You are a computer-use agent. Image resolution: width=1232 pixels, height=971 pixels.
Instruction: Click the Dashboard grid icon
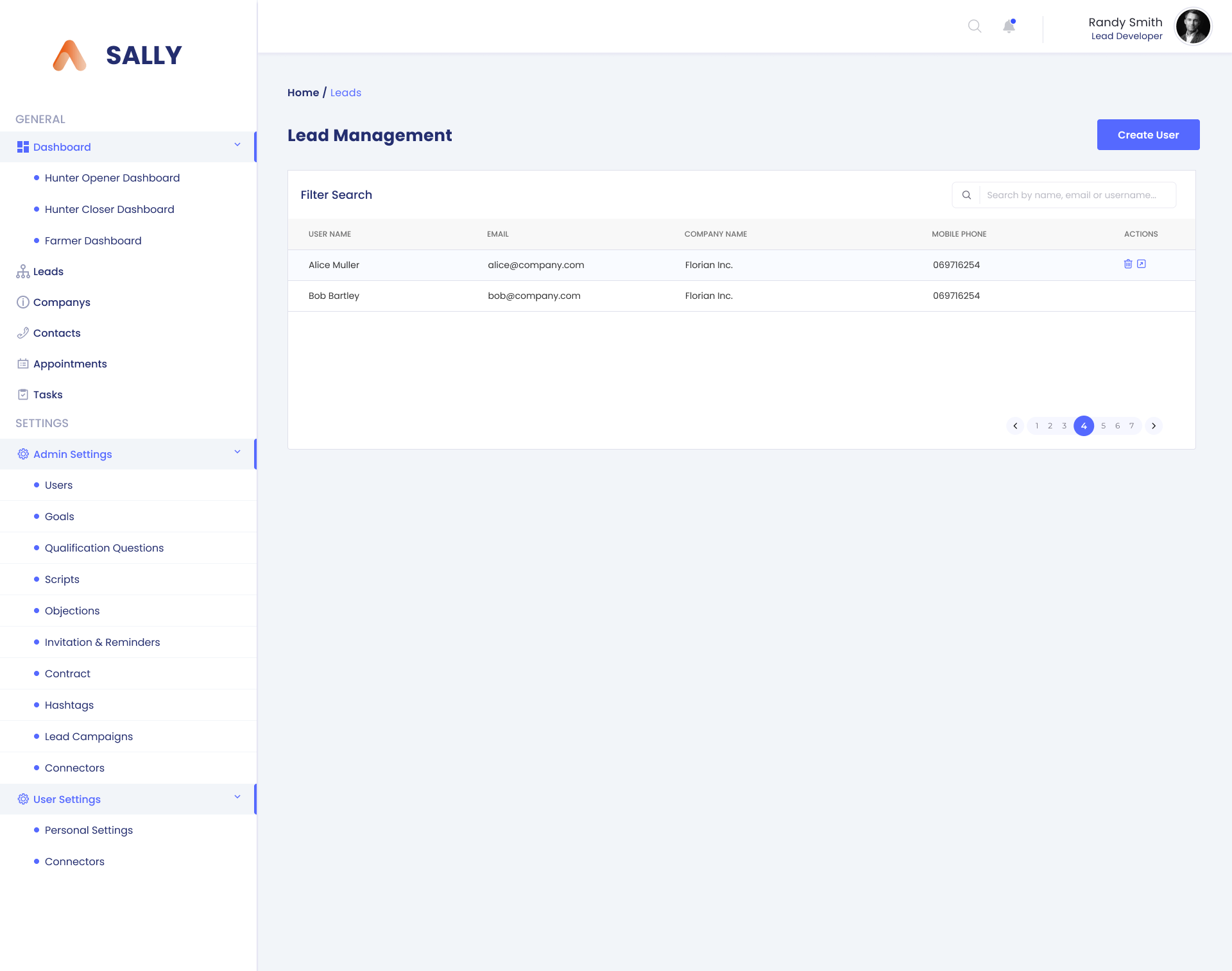click(x=23, y=147)
